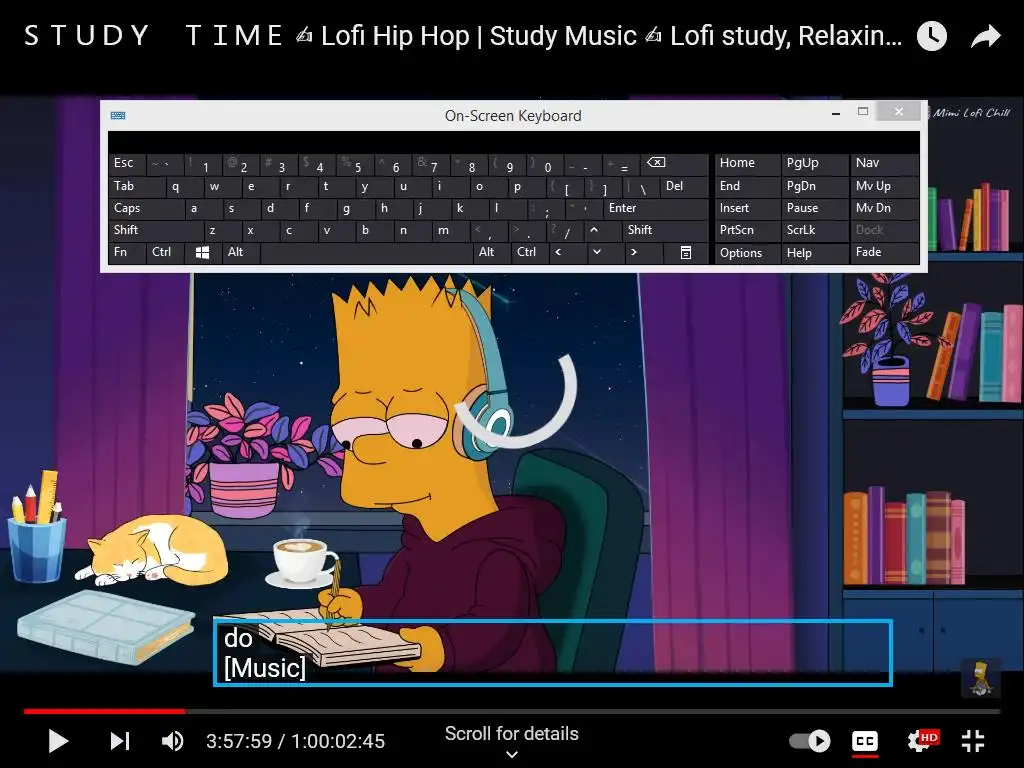The height and width of the screenshot is (768, 1024).
Task: Click the Tab key
Action: point(136,187)
